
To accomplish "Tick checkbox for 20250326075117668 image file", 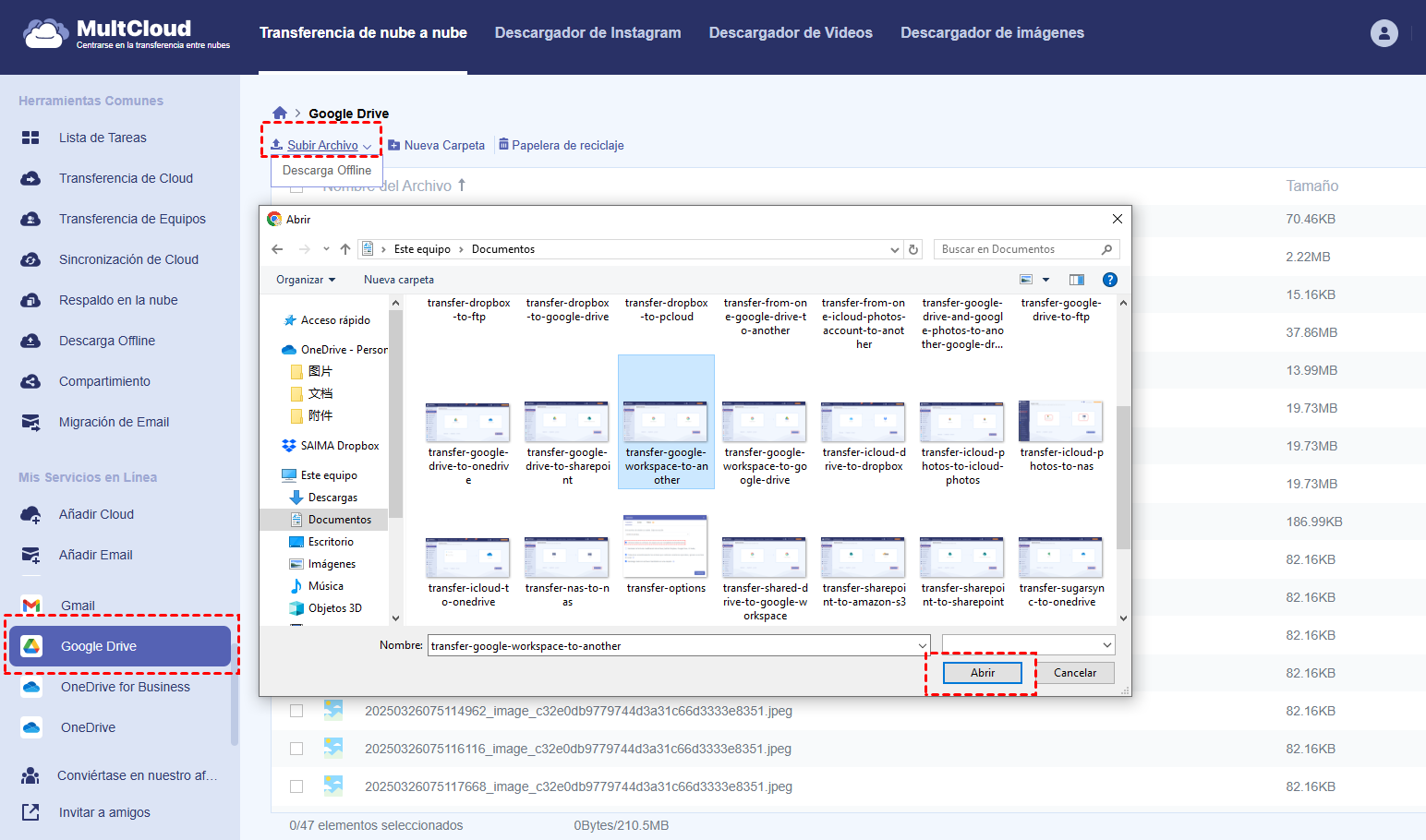I will pos(296,786).
